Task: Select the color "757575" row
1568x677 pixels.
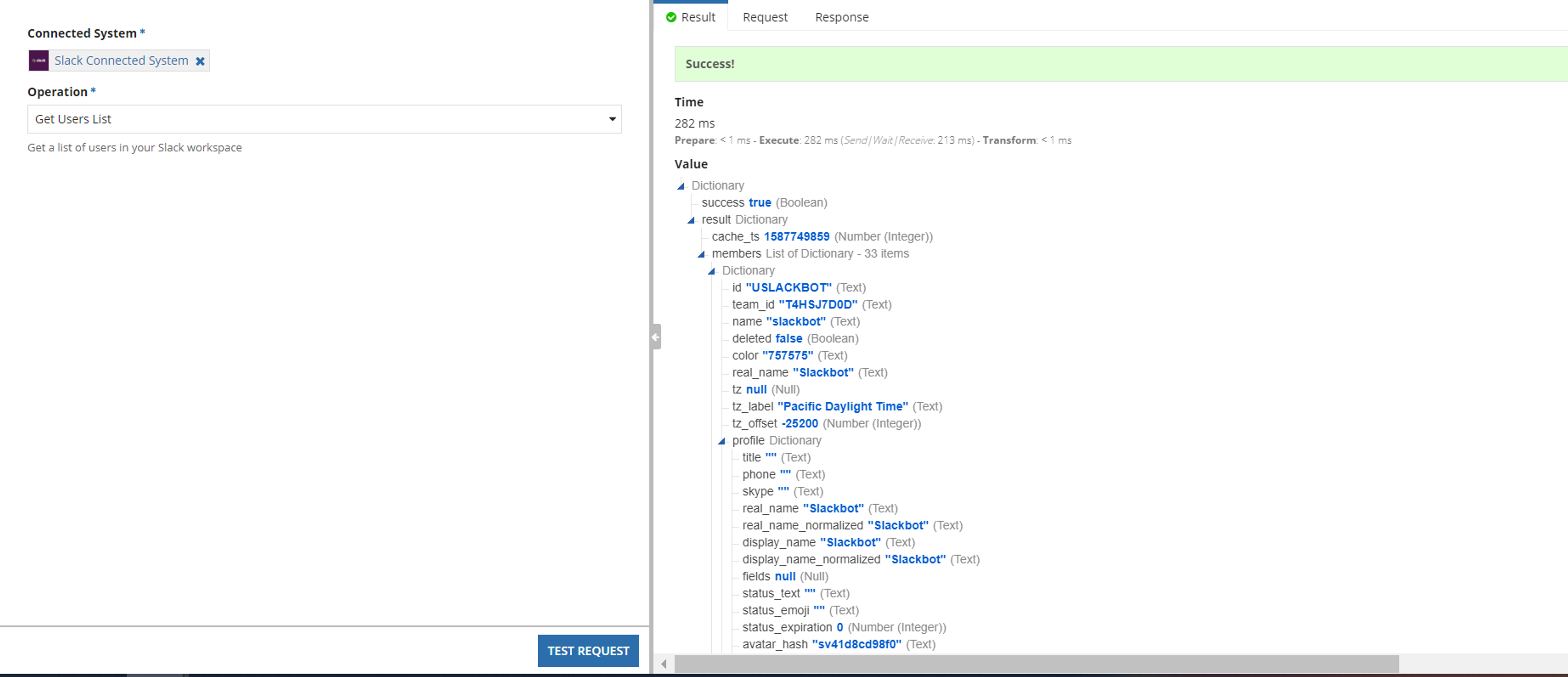Action: 789,356
